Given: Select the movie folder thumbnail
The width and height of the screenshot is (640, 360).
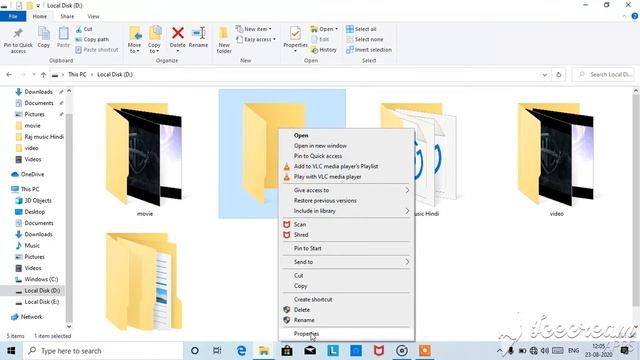Looking at the screenshot, I should coord(144,154).
